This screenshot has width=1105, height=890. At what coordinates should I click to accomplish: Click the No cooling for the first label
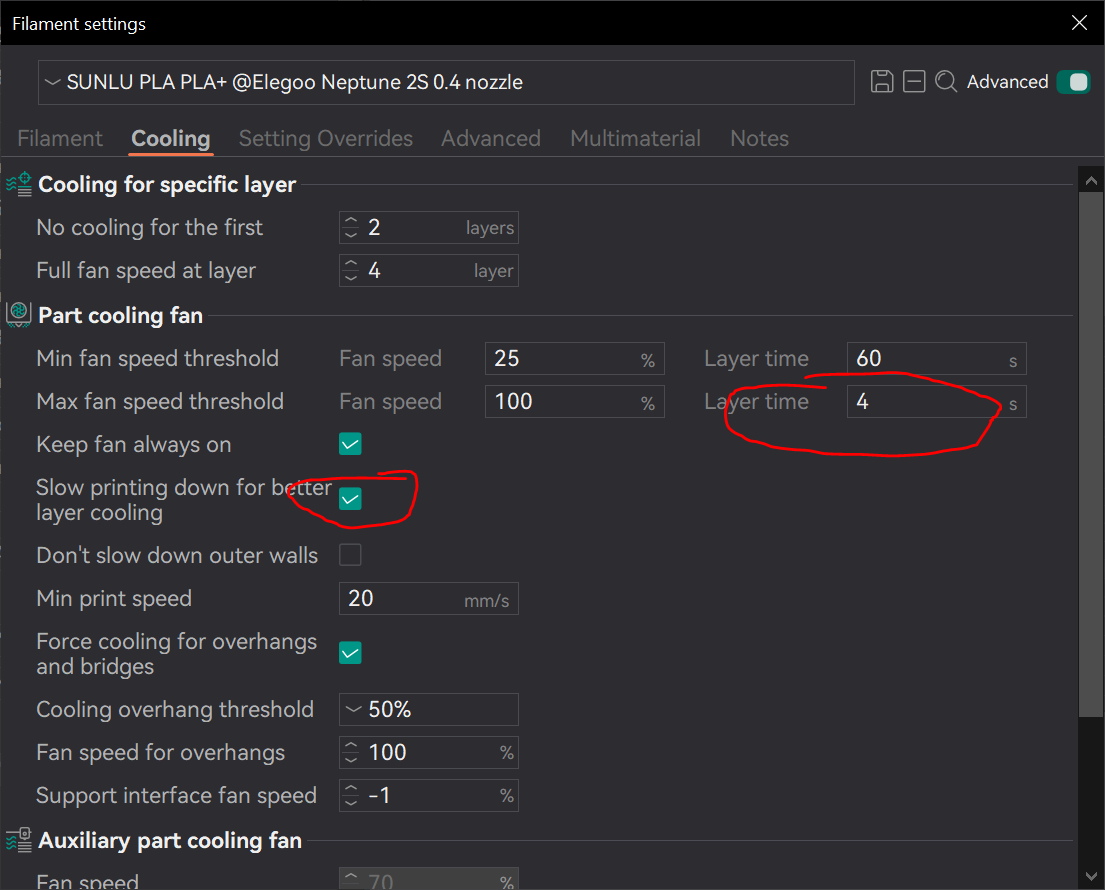[149, 228]
